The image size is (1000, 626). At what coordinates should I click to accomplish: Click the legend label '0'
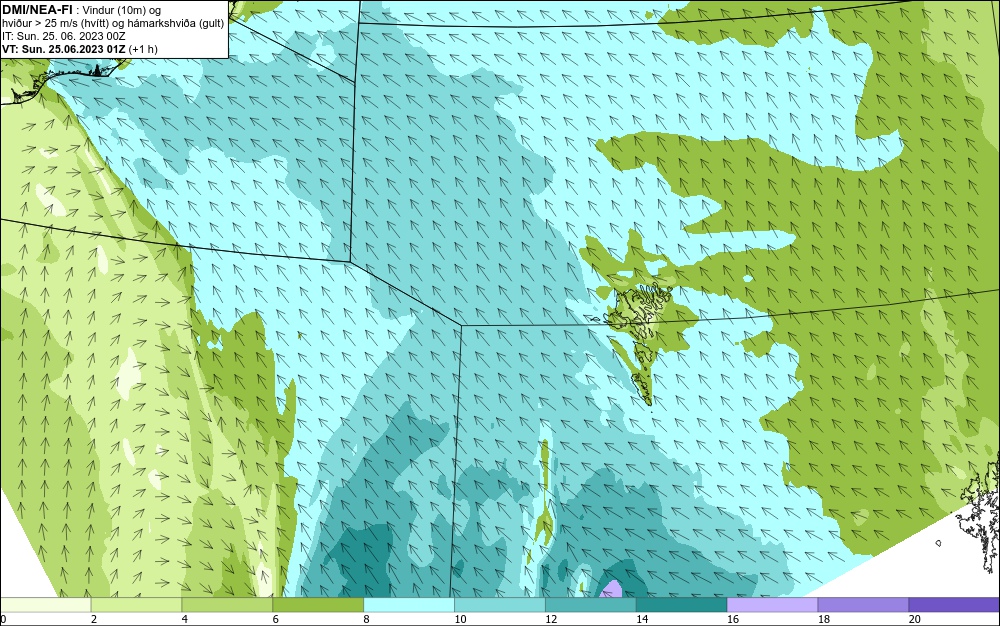click(3, 619)
